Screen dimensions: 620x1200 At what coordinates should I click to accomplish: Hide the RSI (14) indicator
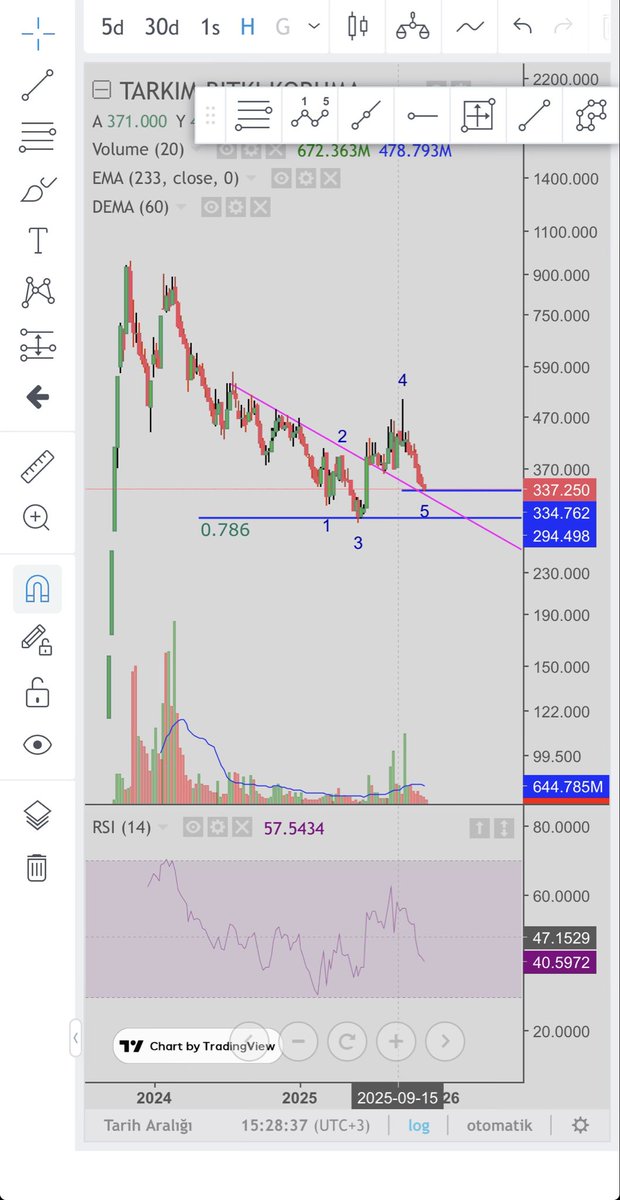point(194,828)
